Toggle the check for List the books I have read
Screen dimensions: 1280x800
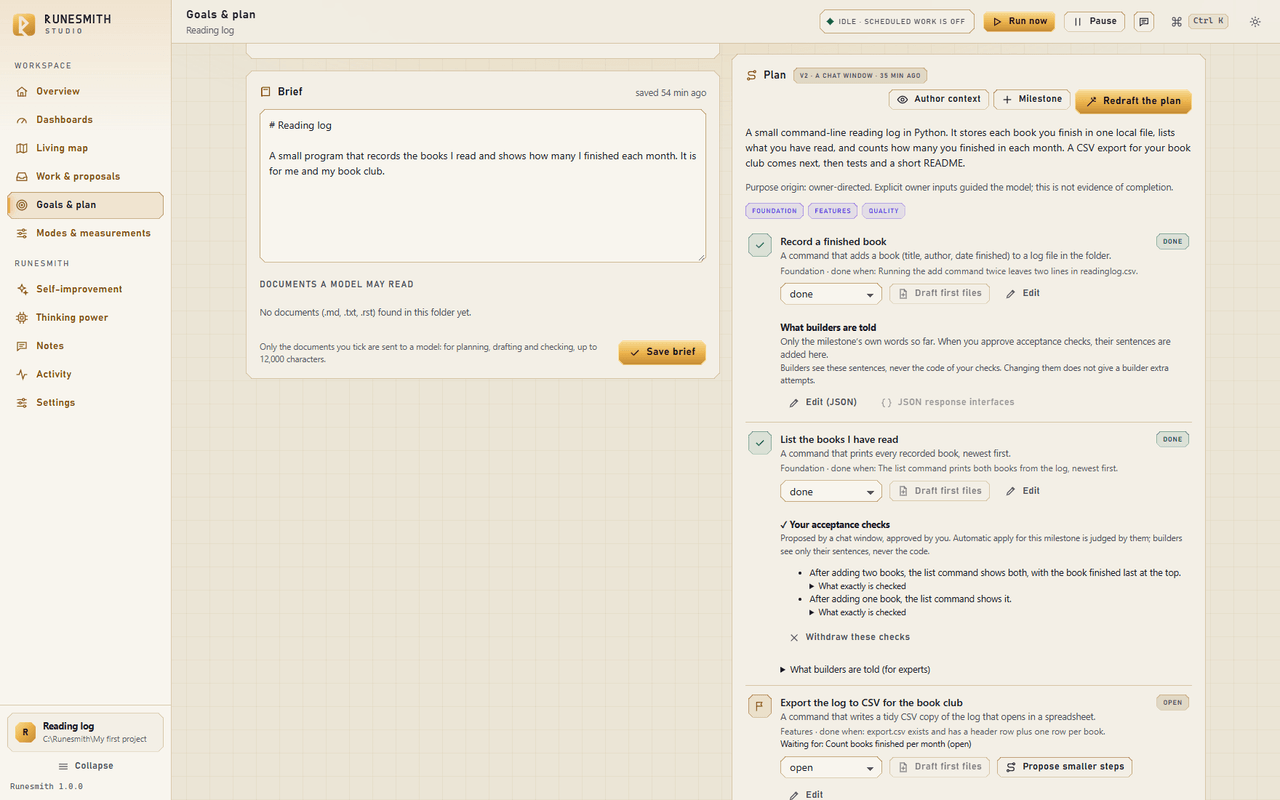coord(760,442)
